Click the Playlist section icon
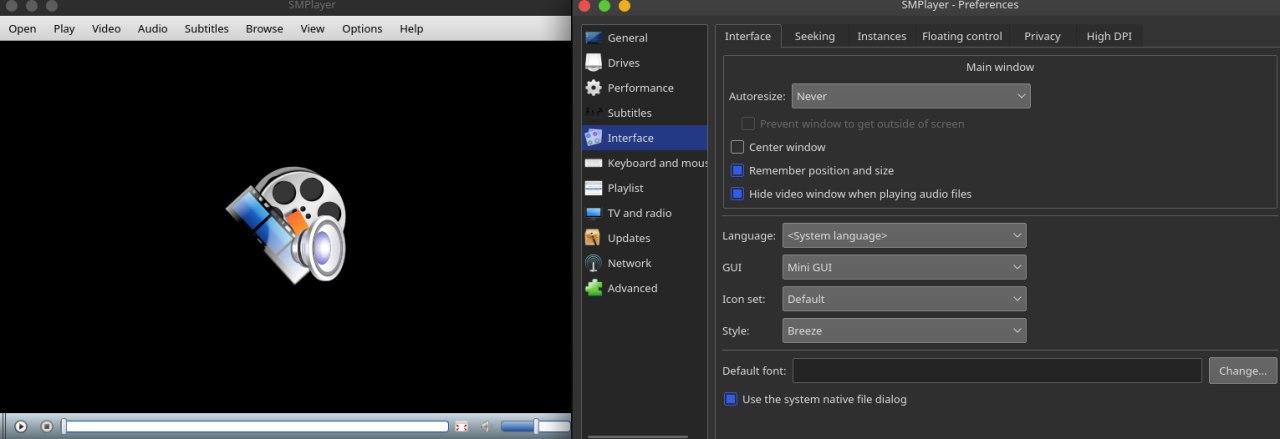The width and height of the screenshot is (1280, 439). point(594,188)
